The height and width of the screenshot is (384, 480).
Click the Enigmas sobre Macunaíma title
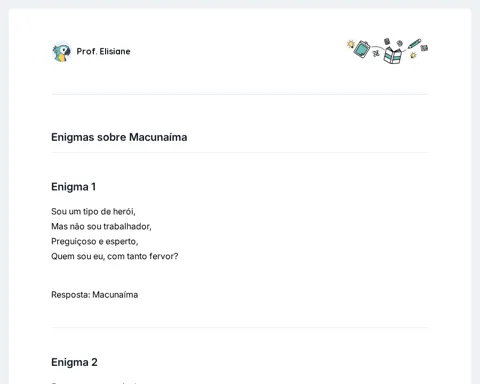(x=119, y=137)
